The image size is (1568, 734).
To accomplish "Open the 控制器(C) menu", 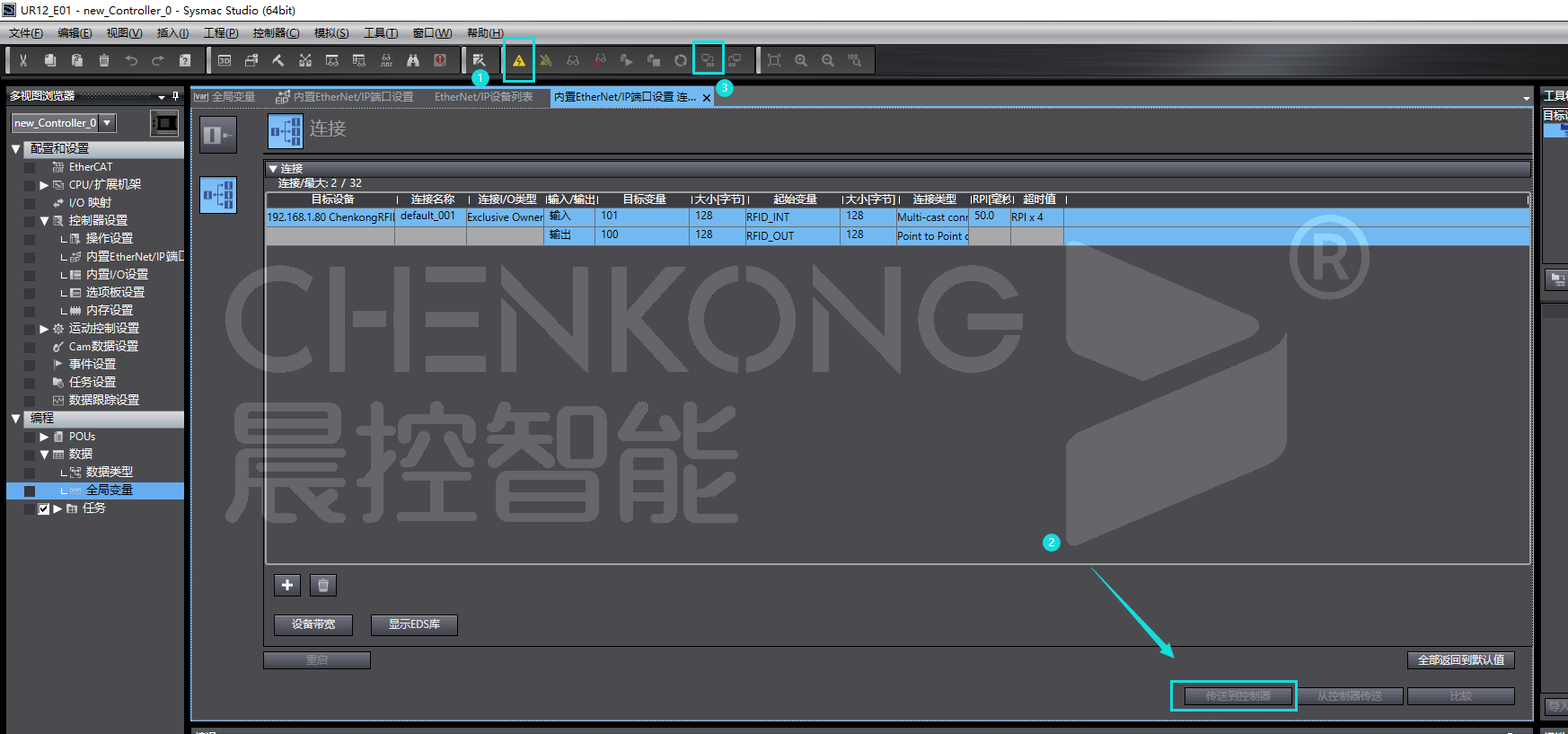I will tap(276, 33).
